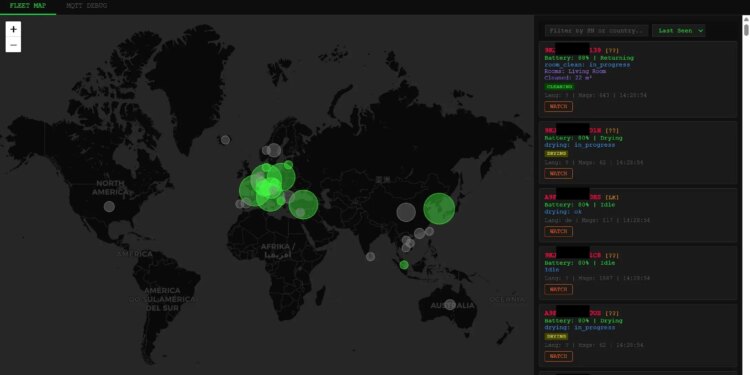The width and height of the screenshot is (750, 375).
Task: Select the small green marker over the Baltic
Action: click(x=288, y=165)
